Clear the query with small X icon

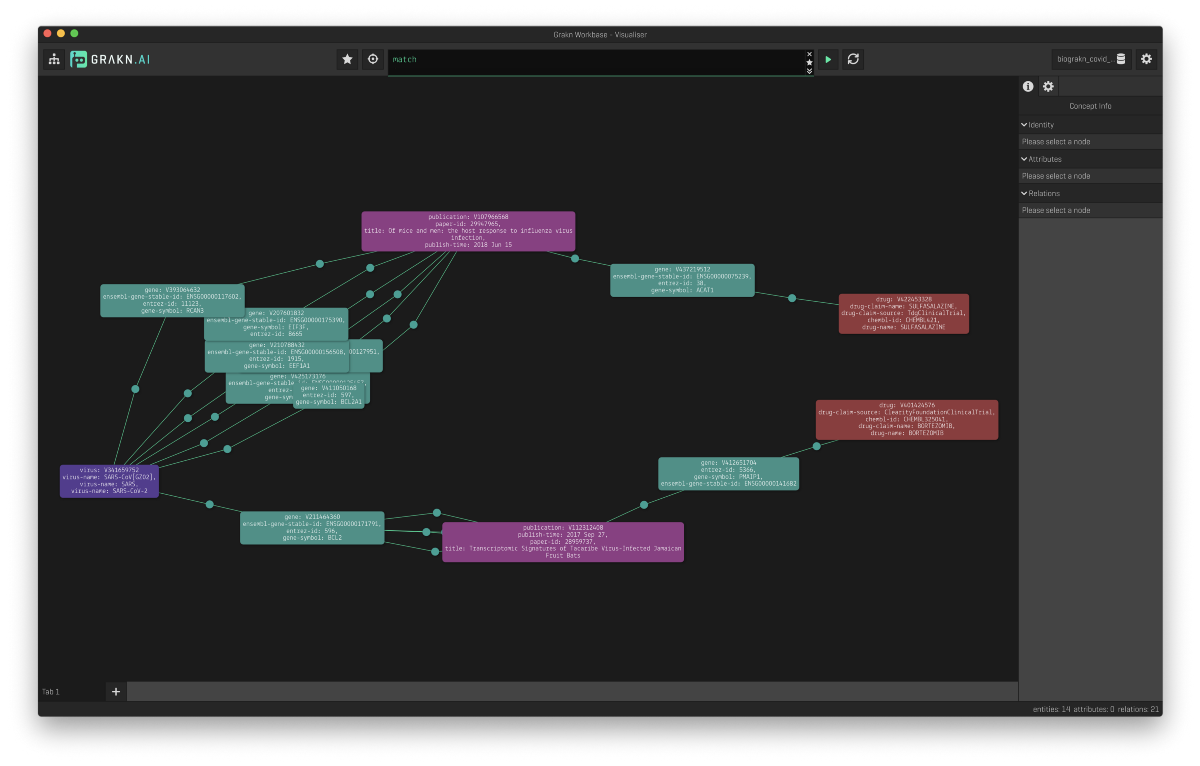click(810, 54)
